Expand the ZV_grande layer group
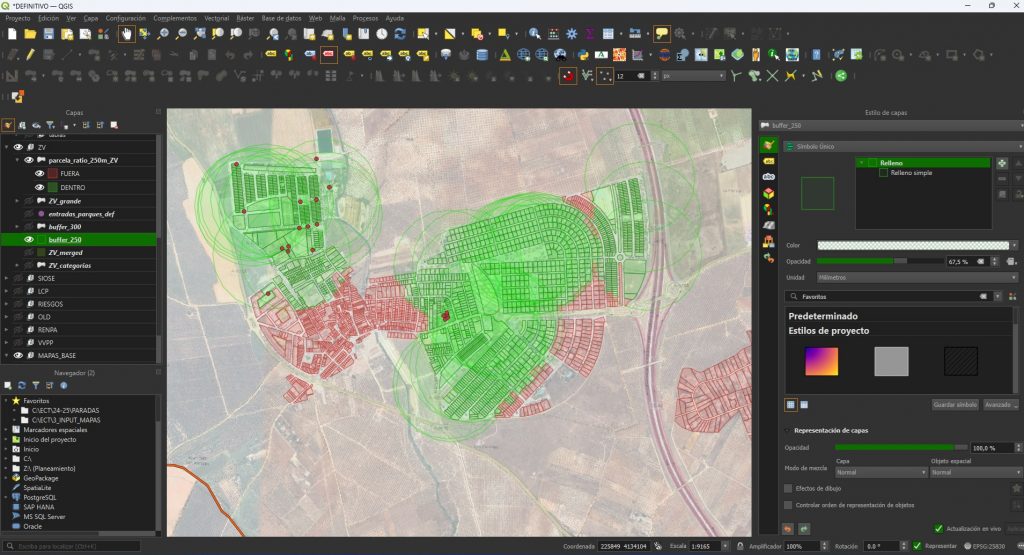Screen dimensions: 1024x555 pyautogui.click(x=18, y=200)
